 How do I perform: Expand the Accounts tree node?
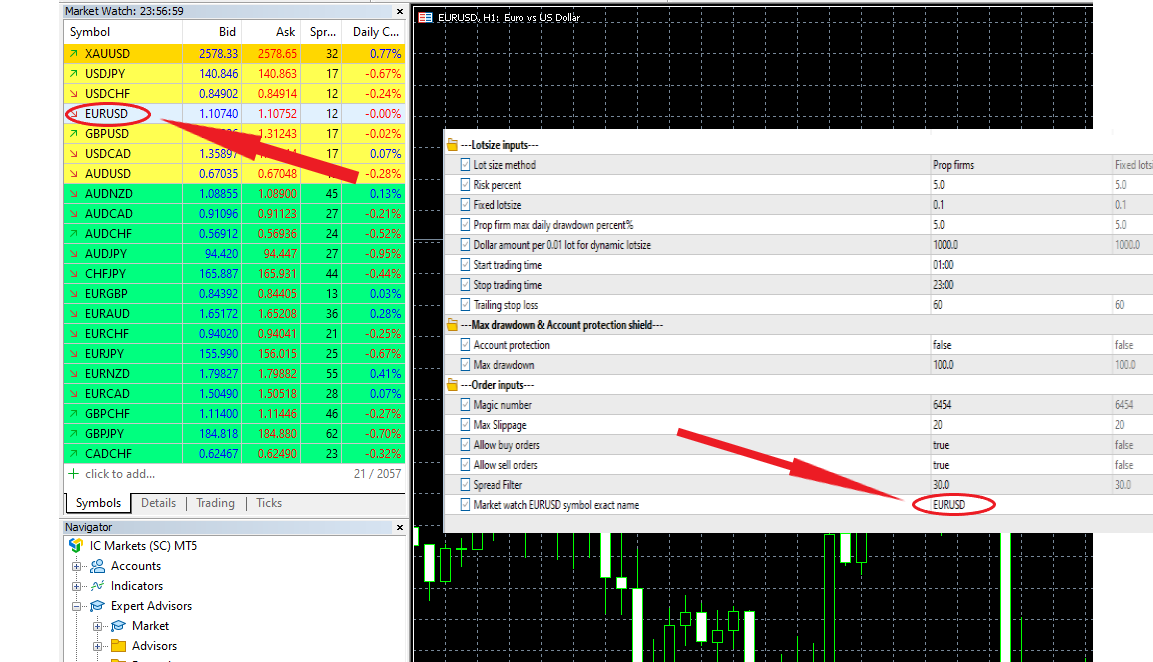77,566
